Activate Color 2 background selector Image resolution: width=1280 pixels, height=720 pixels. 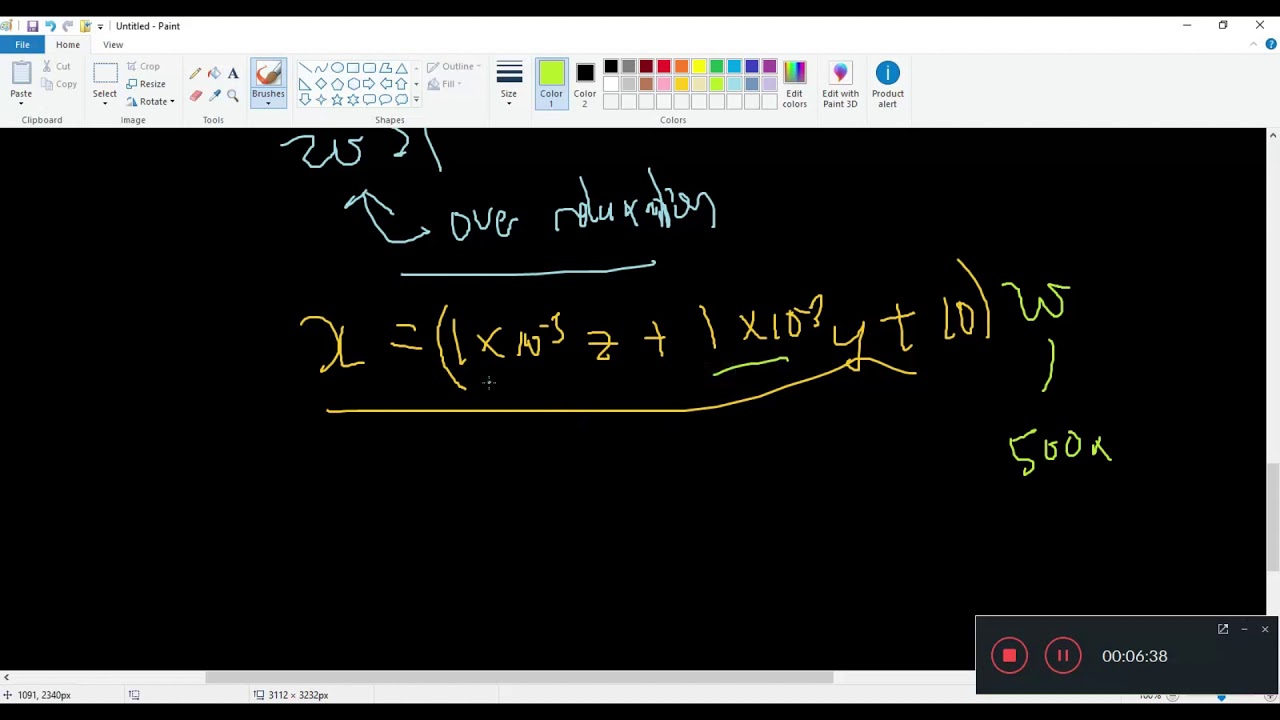[x=585, y=85]
